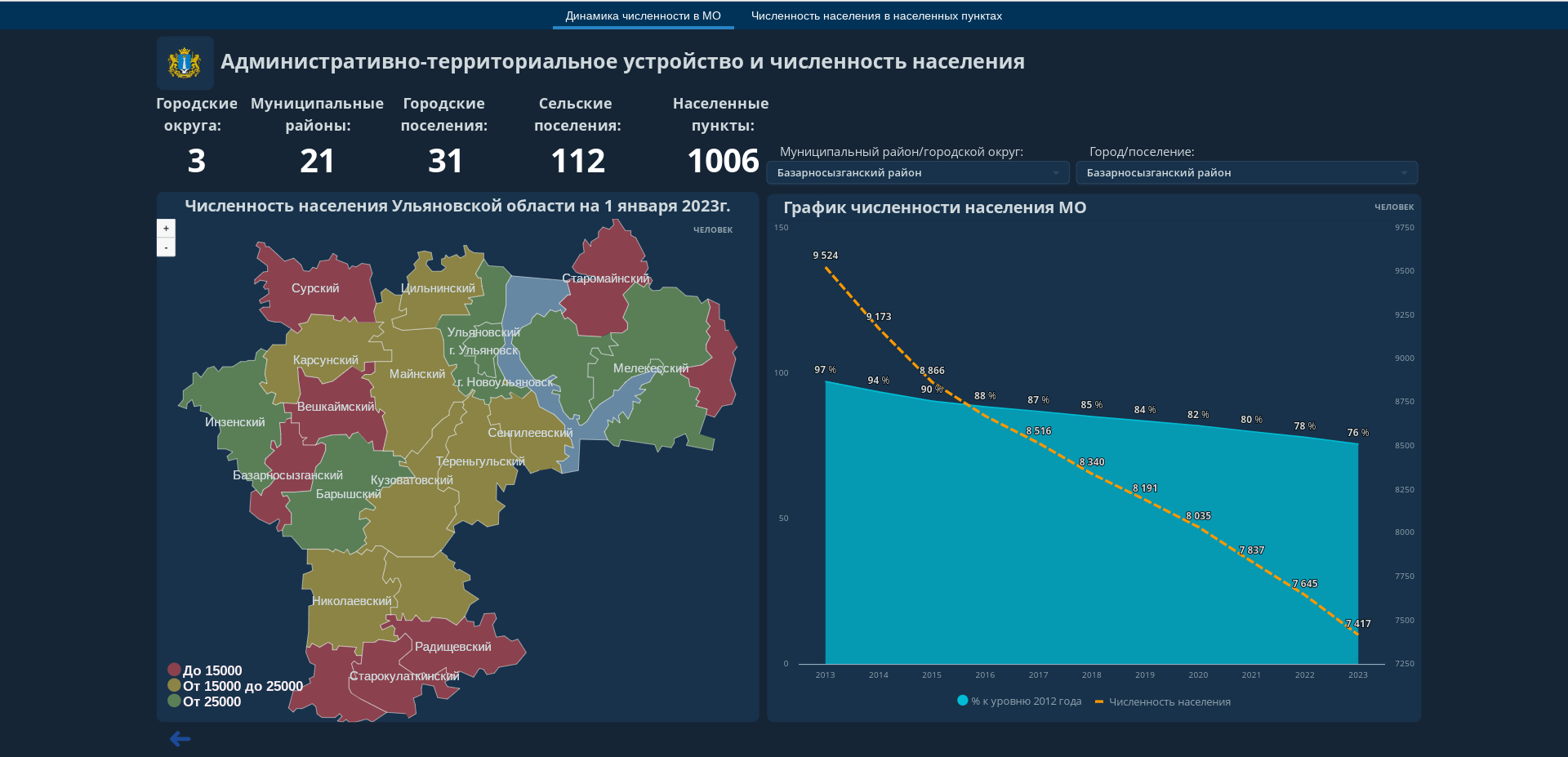Click the map zoom in plus button

[166, 229]
